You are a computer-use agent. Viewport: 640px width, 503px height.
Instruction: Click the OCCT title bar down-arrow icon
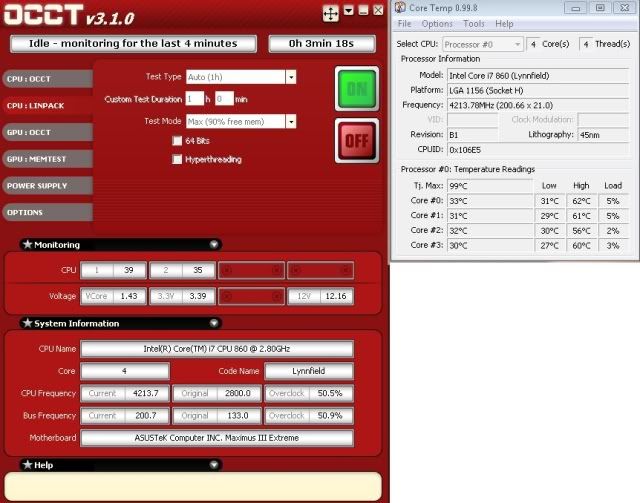click(348, 11)
